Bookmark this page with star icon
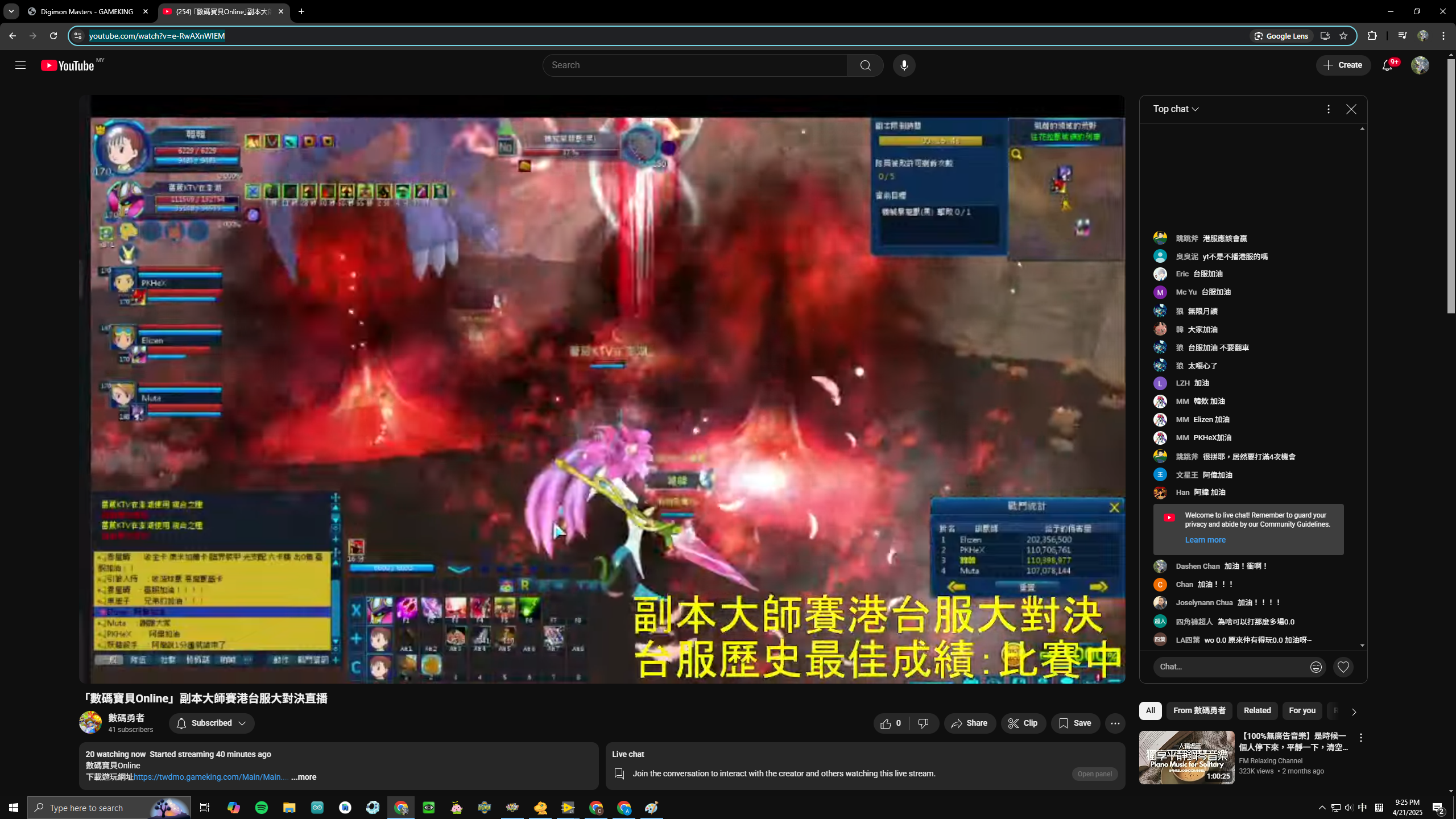 (1343, 36)
